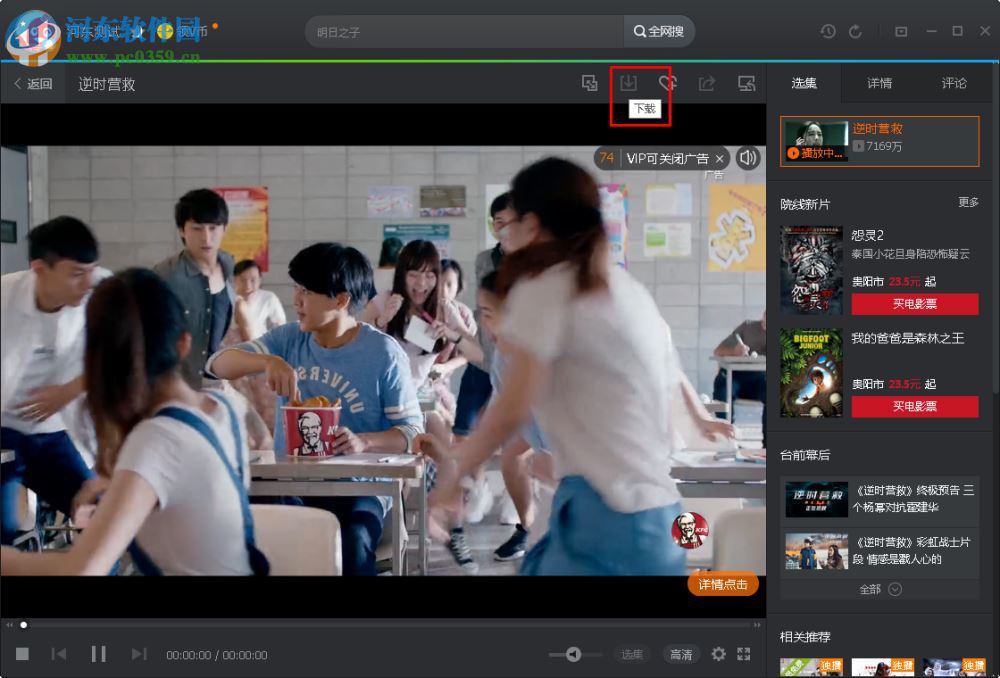
Task: Click the download (下载) icon
Action: (628, 84)
